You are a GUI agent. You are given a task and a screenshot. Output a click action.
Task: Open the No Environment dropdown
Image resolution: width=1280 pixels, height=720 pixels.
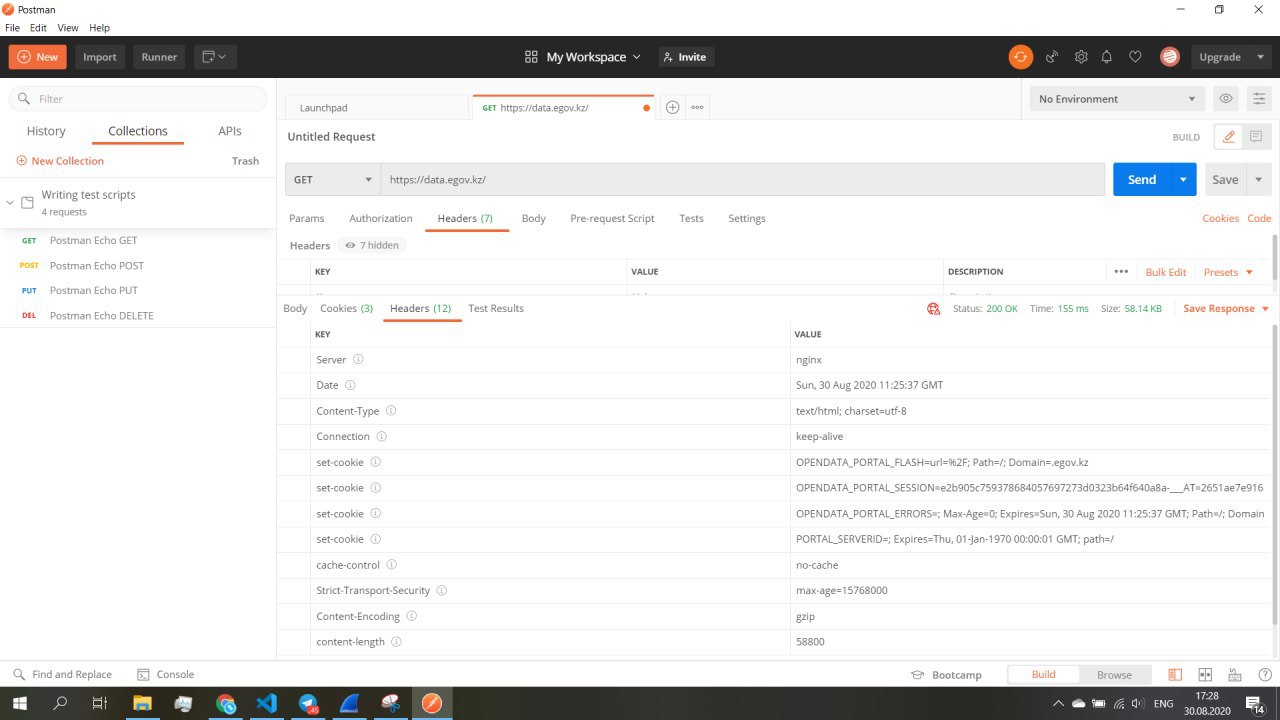[1117, 99]
